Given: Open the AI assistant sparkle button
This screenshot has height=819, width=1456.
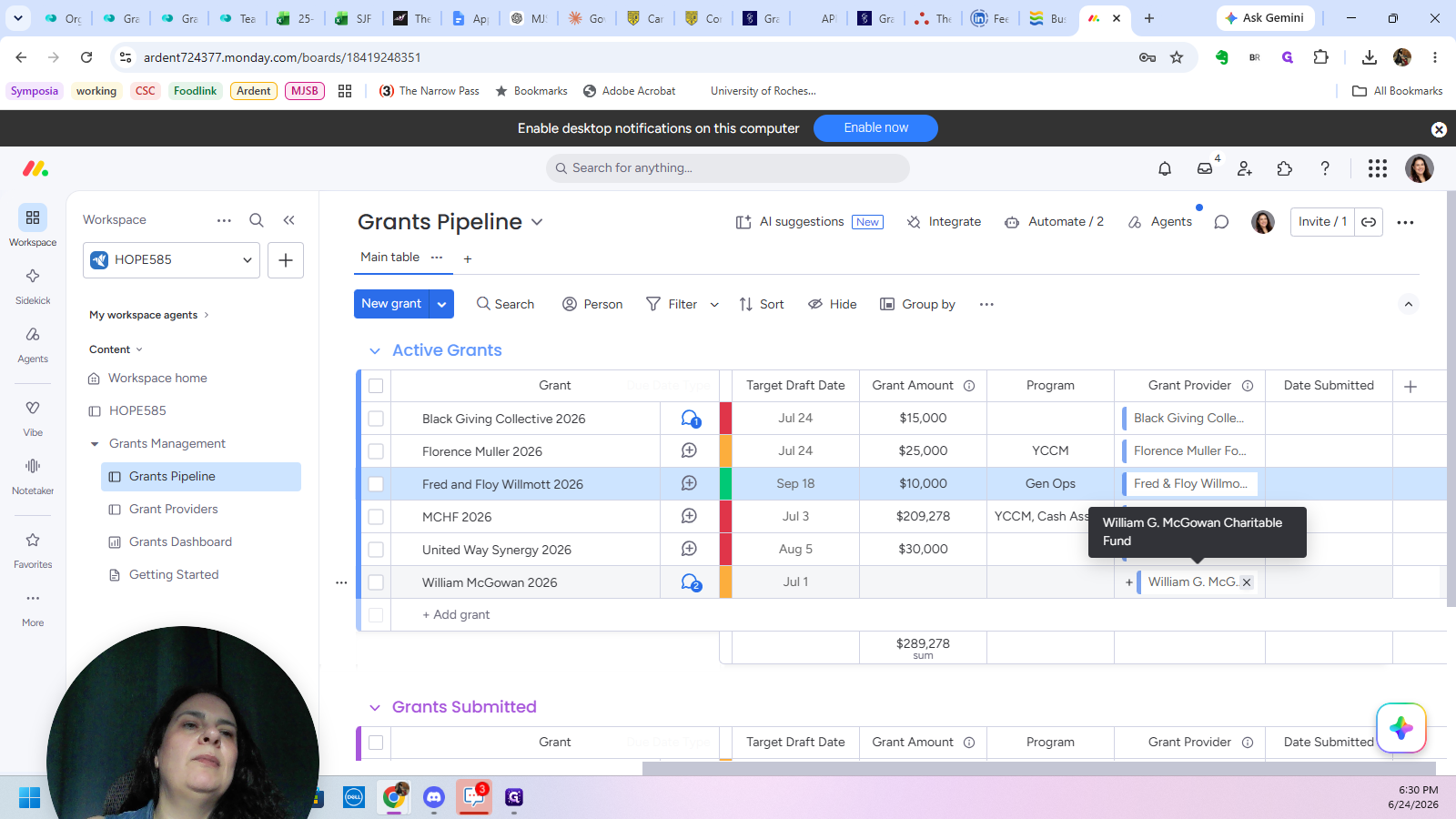Looking at the screenshot, I should 1401,728.
